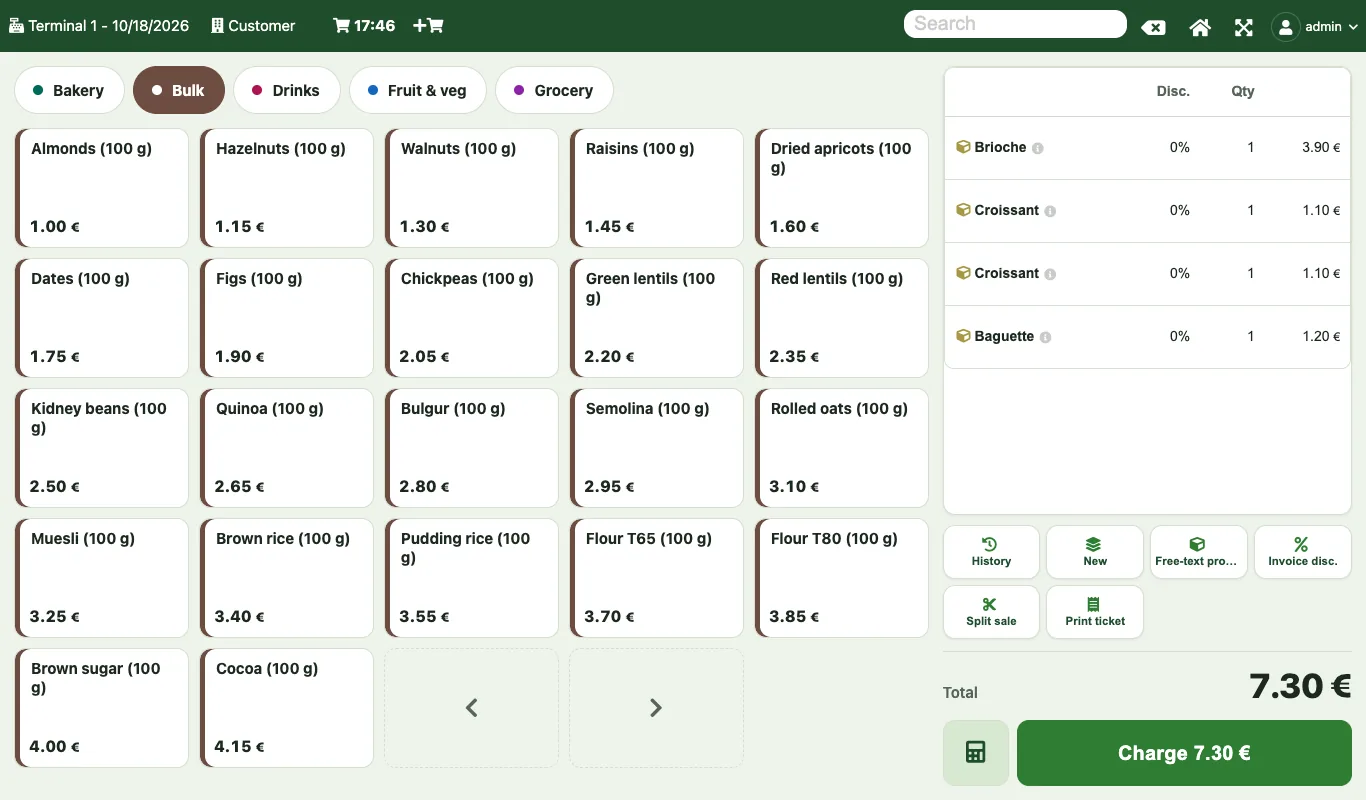This screenshot has width=1366, height=800.
Task: Open the Fruit & veg category
Action: 417,90
